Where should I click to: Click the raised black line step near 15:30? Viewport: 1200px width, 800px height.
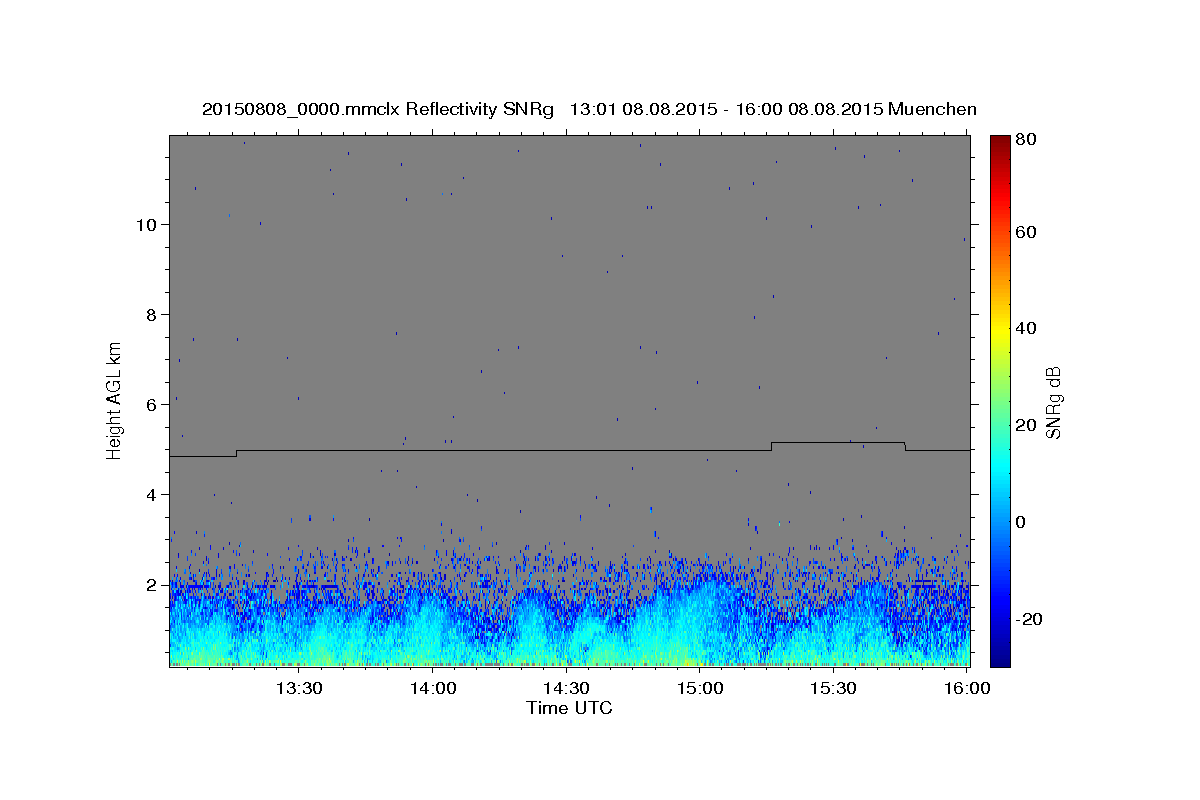[x=838, y=442]
